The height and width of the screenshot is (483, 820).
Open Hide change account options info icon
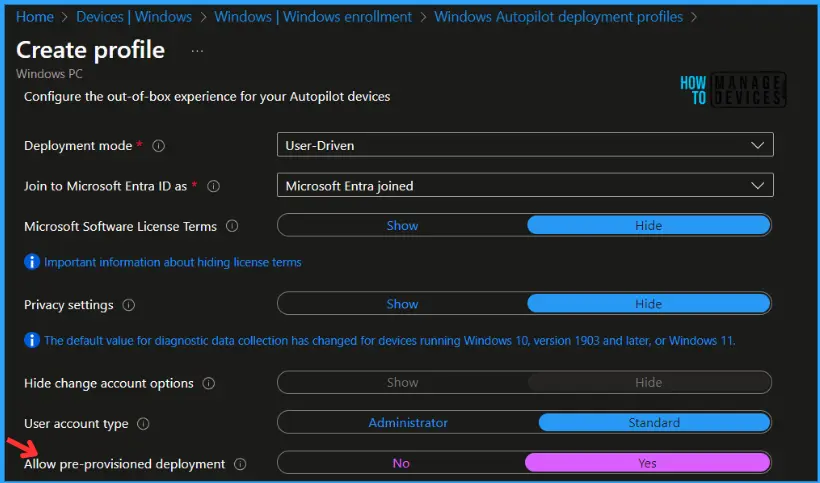tap(209, 383)
